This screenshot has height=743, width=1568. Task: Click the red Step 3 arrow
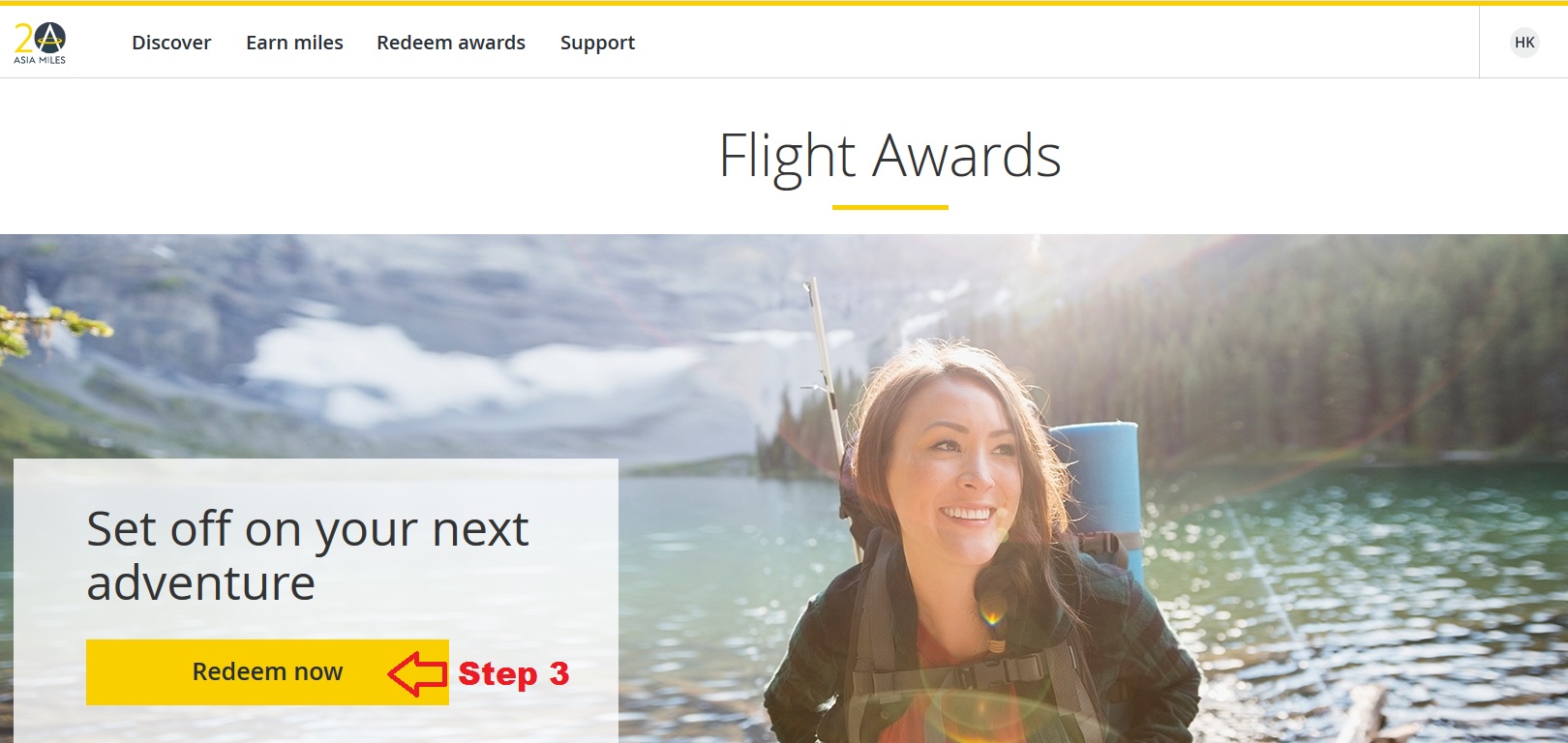click(x=417, y=673)
